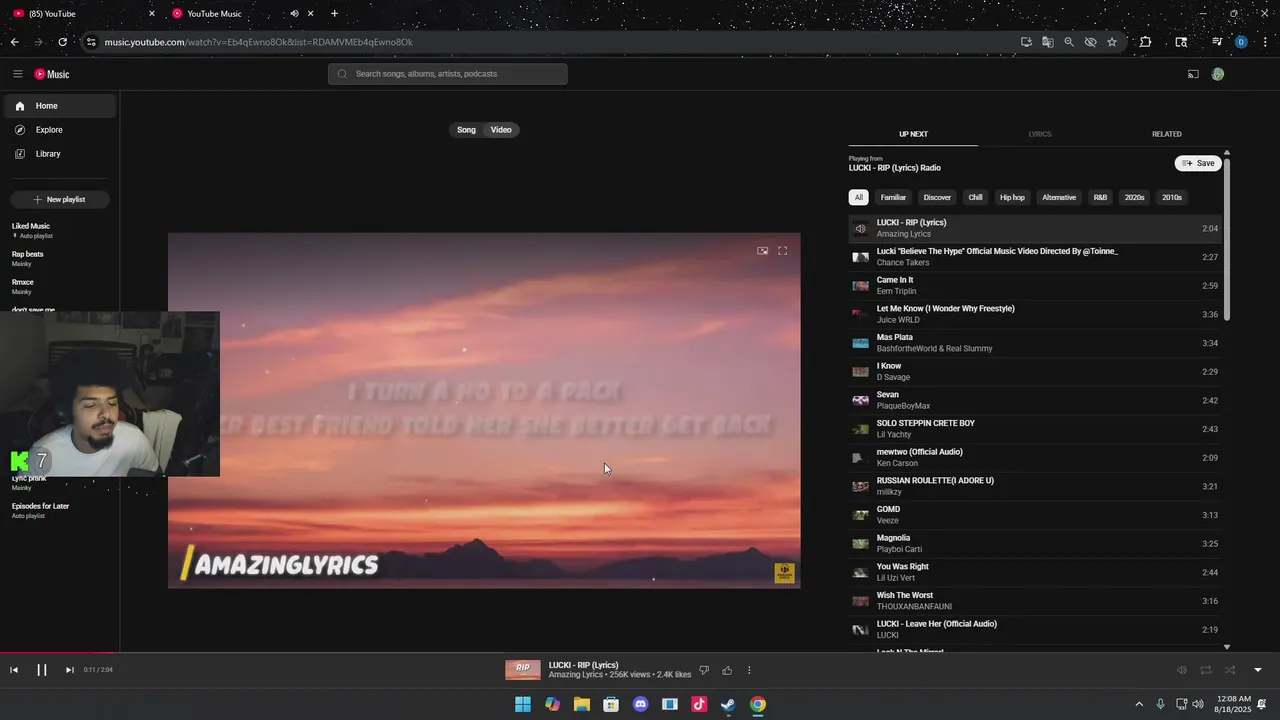Switch to Song mode
The height and width of the screenshot is (720, 1280).
(466, 130)
